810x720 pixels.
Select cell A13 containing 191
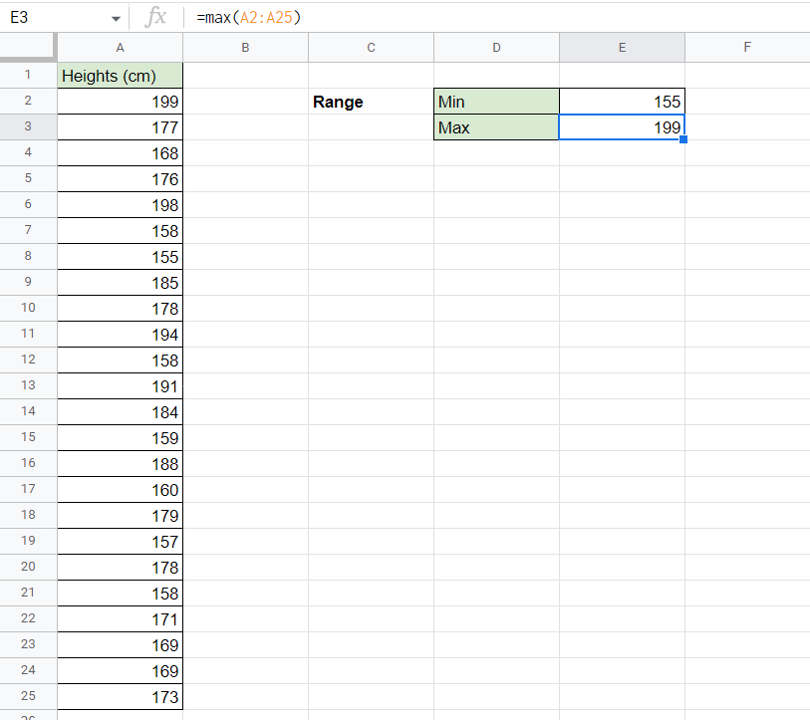[x=120, y=386]
